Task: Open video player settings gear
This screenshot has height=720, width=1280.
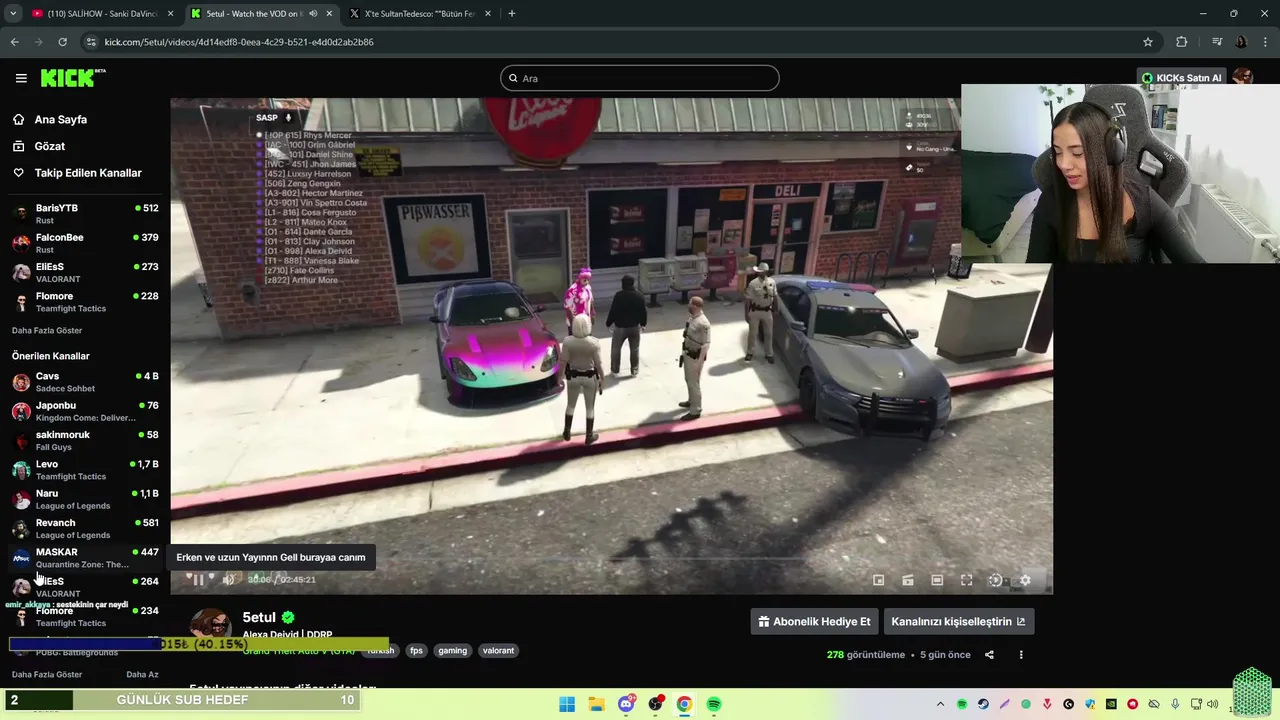Action: pos(1025,580)
